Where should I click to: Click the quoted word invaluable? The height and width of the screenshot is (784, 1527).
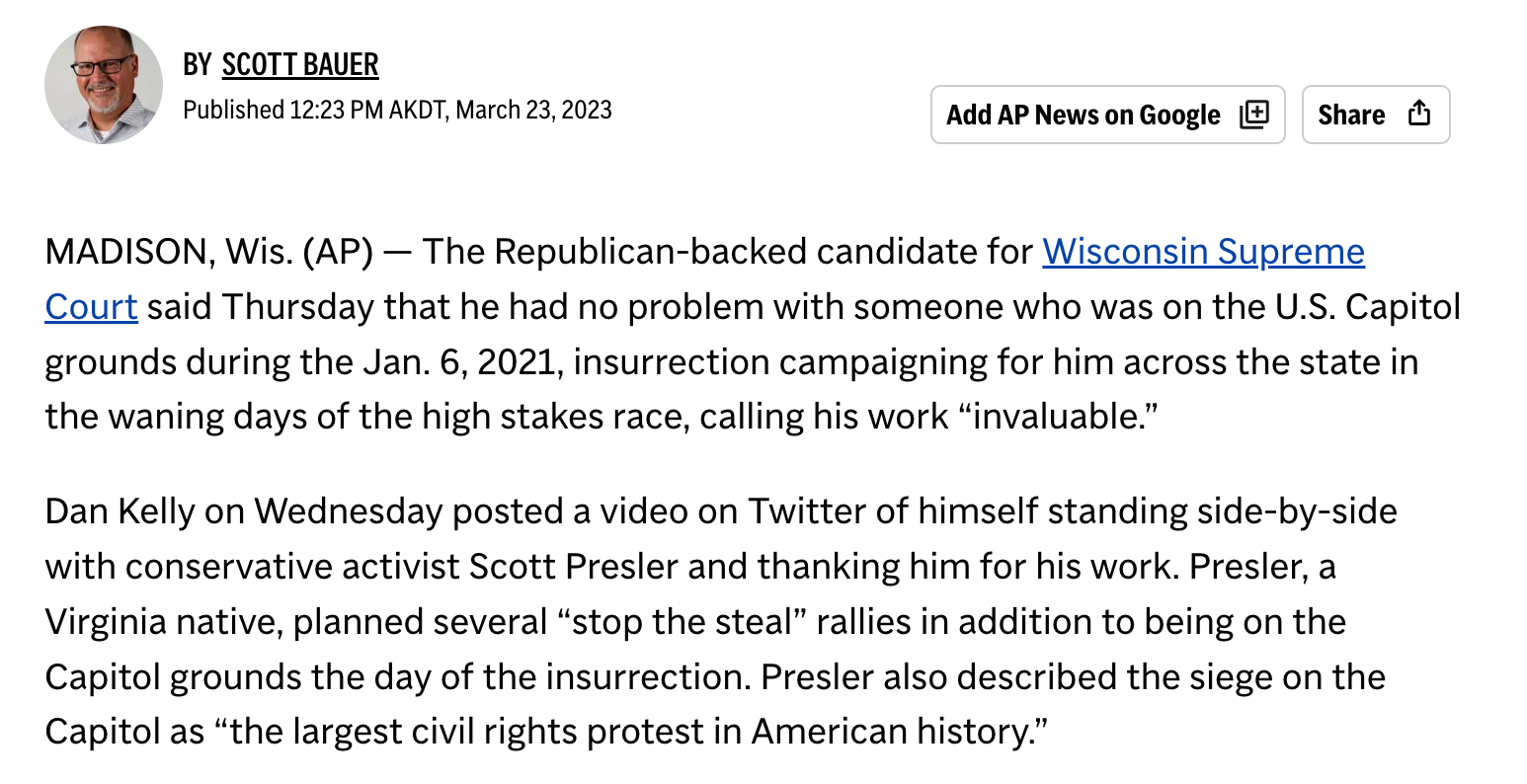(x=1057, y=417)
